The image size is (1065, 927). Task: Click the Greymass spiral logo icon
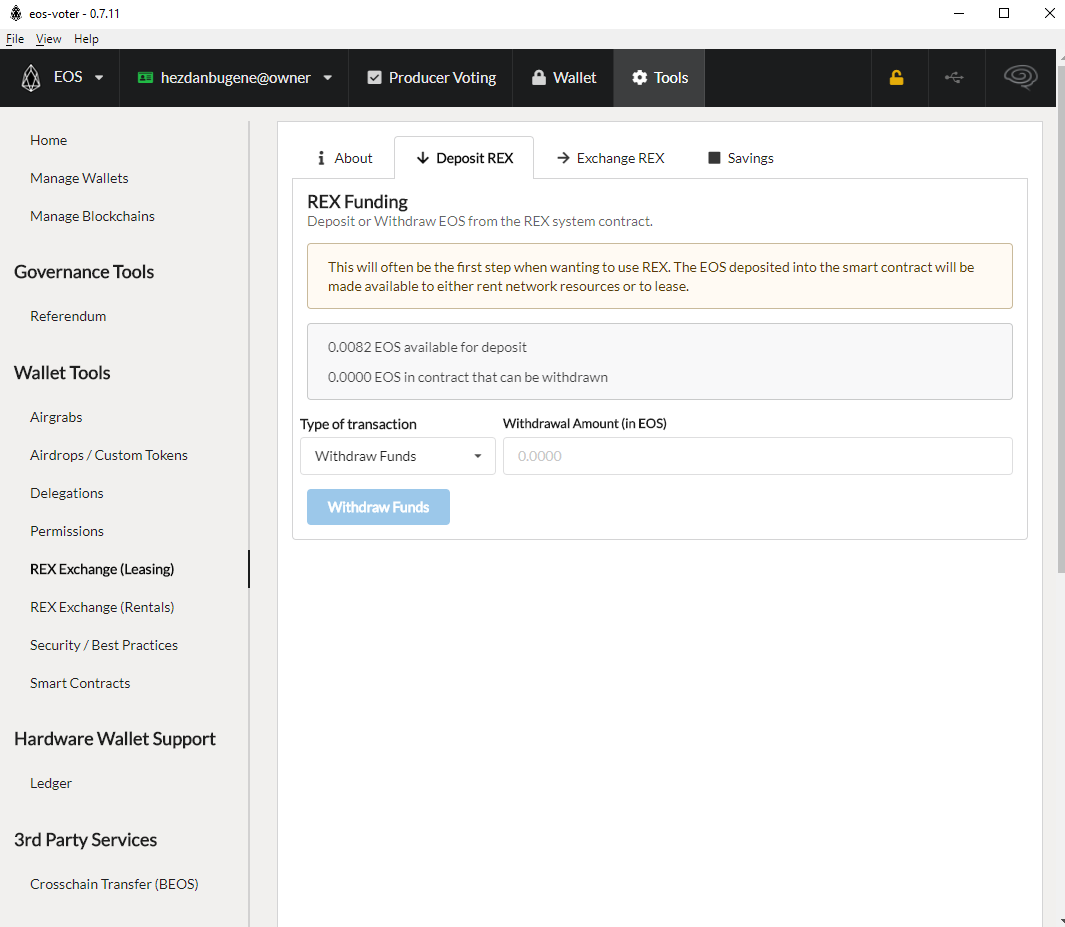(x=1020, y=77)
